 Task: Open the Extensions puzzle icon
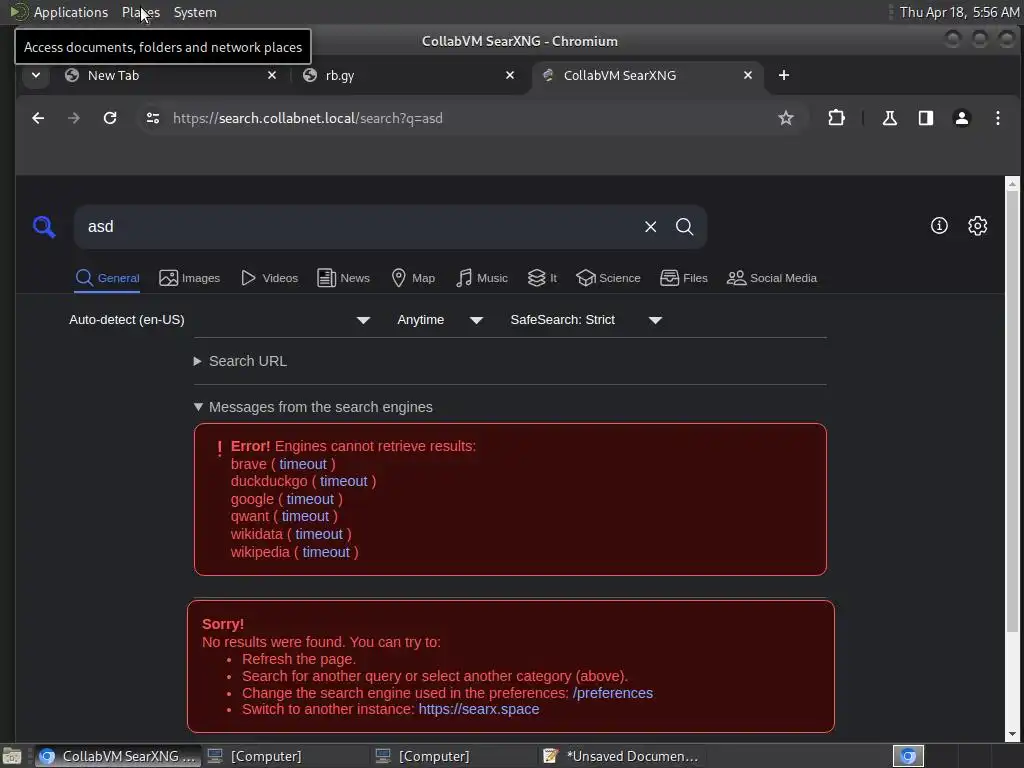(x=836, y=118)
